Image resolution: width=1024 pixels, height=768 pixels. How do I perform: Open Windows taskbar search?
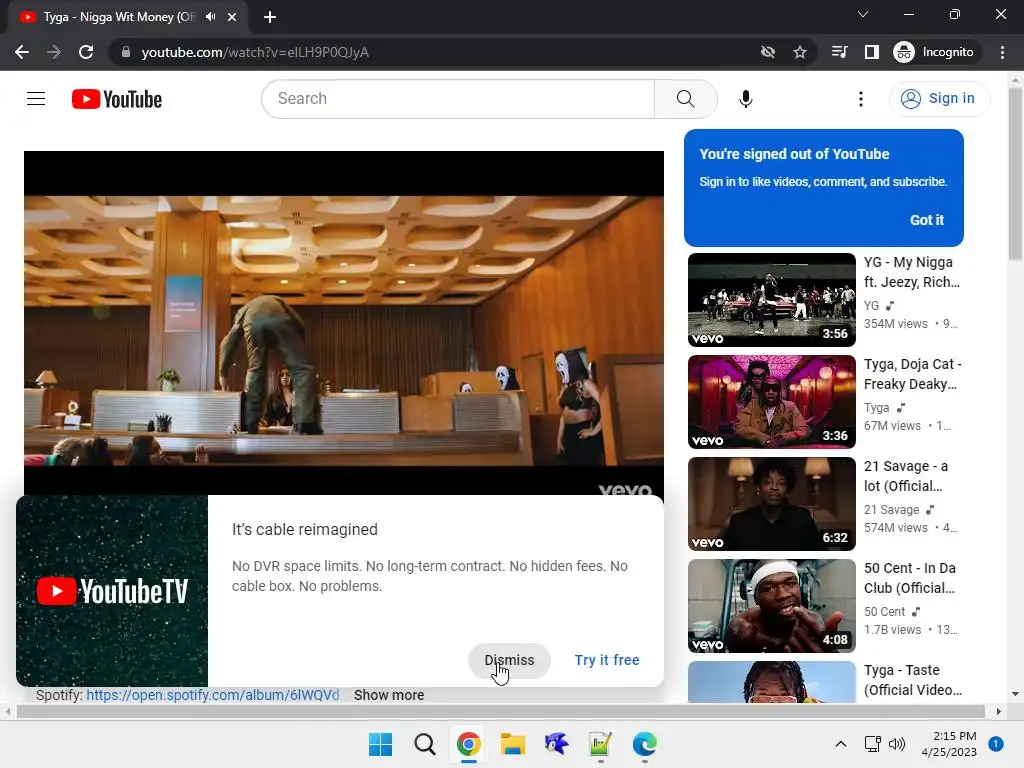(x=424, y=744)
